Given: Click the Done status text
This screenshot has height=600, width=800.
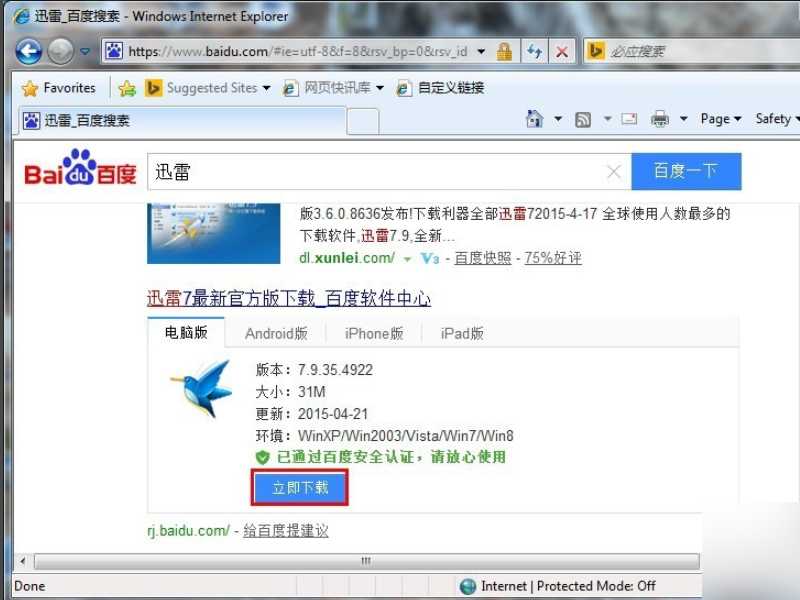Looking at the screenshot, I should click(x=30, y=586).
